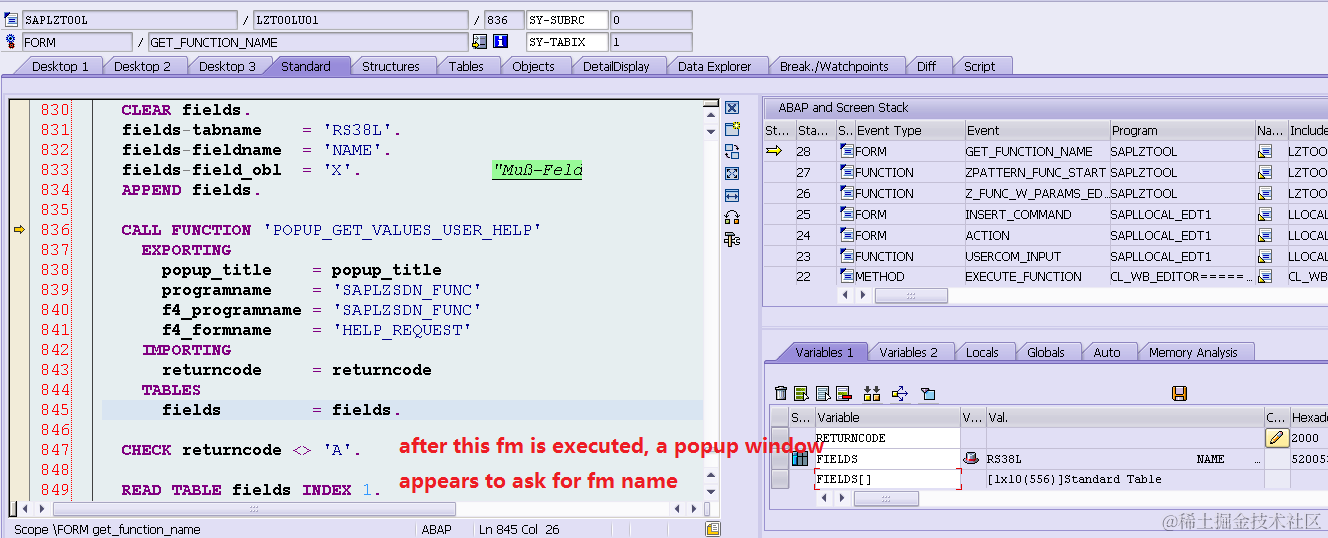Click the orange save icon in Variables panel
1328x538 pixels.
[1179, 394]
